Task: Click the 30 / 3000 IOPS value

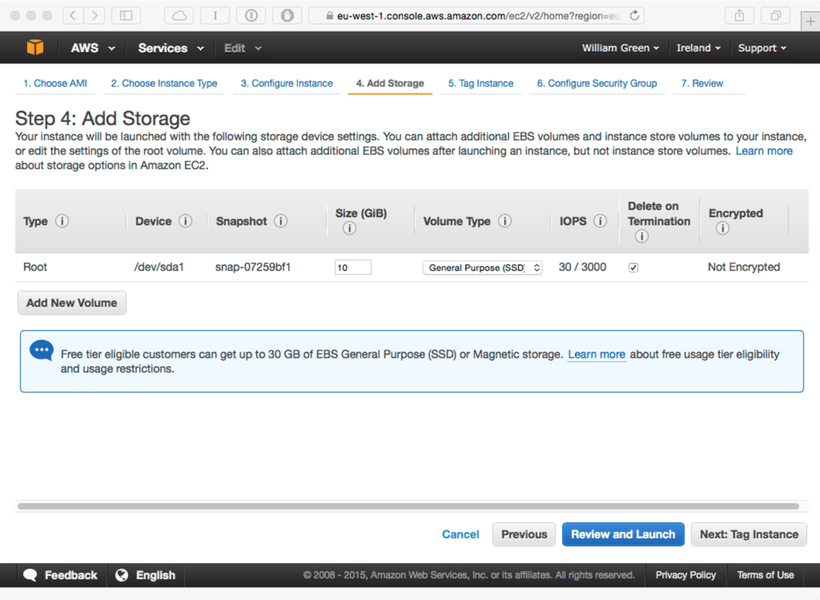Action: point(582,267)
